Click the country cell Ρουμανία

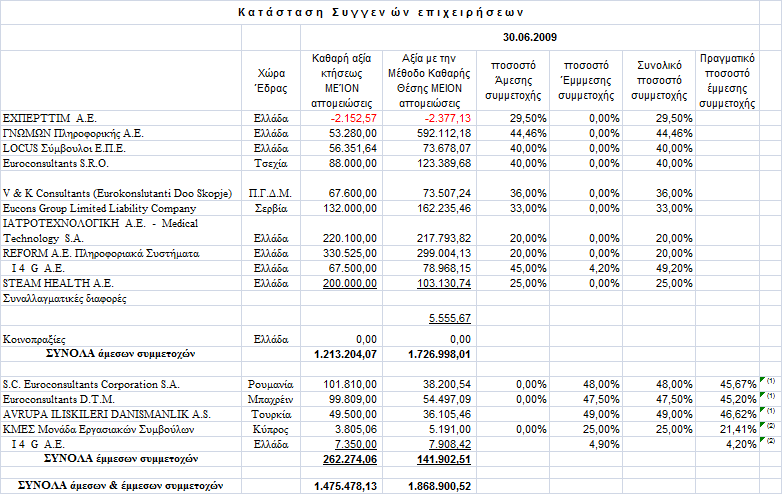pos(271,384)
